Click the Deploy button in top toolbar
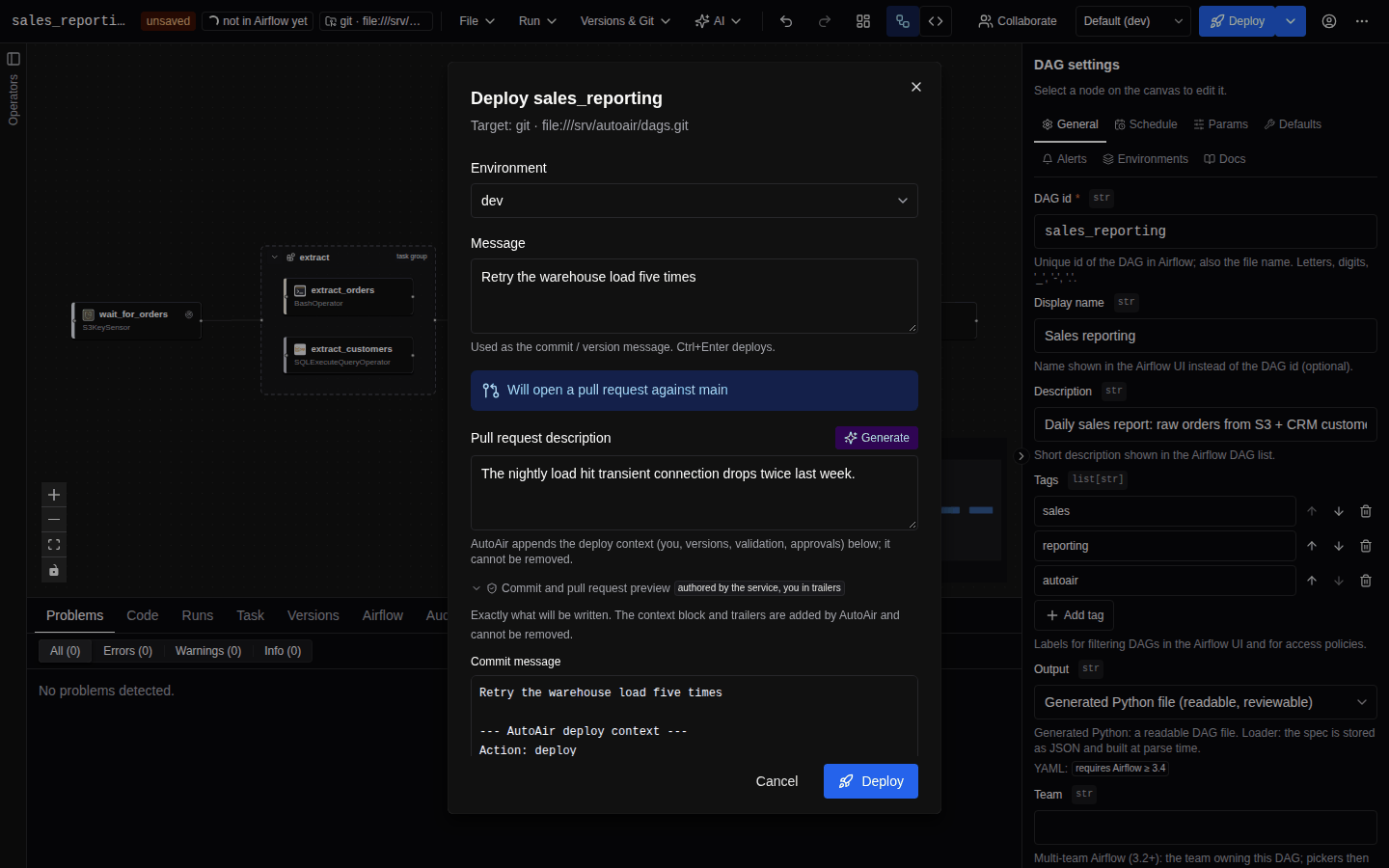 click(x=1238, y=21)
